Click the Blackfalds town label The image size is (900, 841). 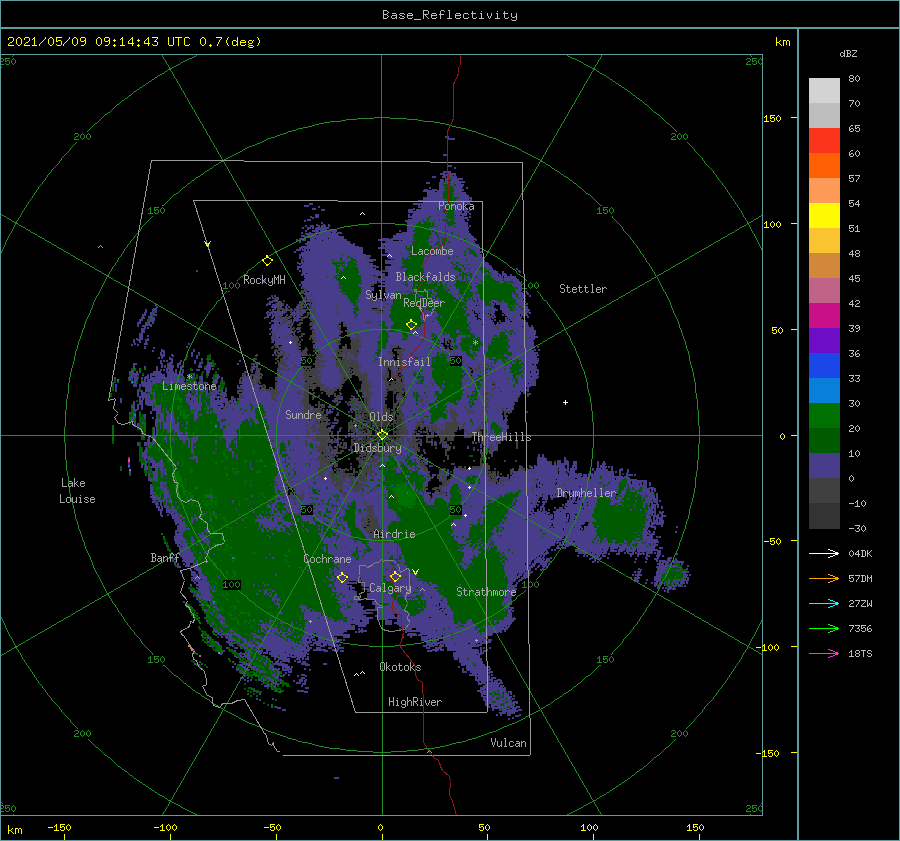(425, 277)
